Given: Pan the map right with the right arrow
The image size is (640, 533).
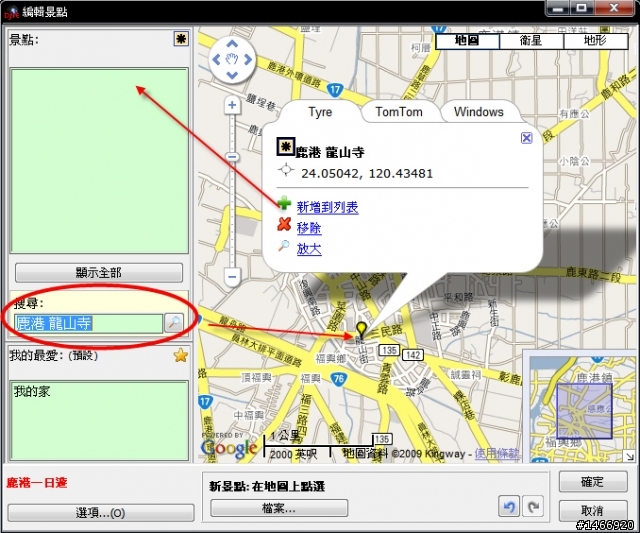Looking at the screenshot, I should [x=248, y=60].
